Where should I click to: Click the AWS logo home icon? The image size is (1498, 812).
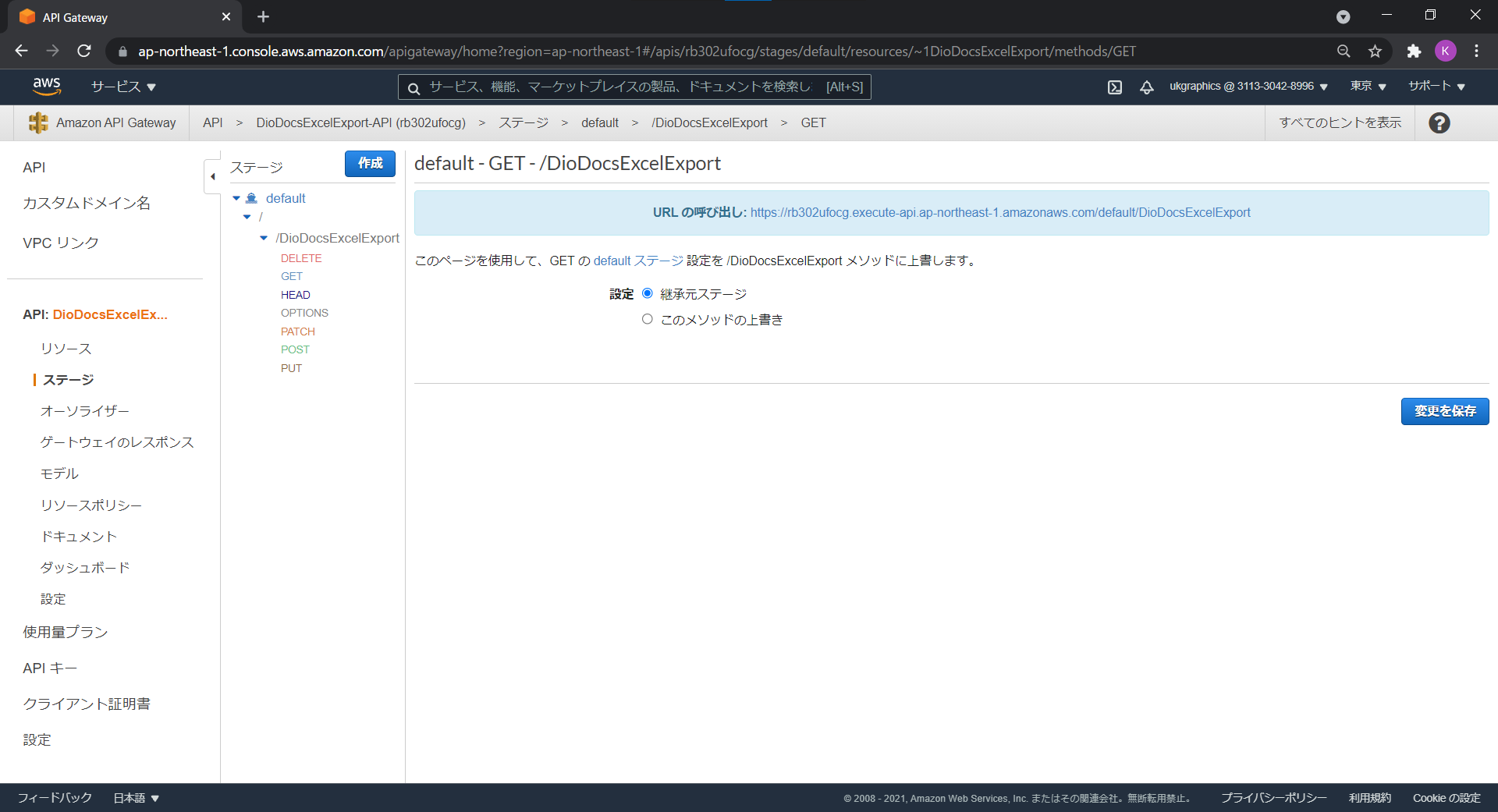47,86
